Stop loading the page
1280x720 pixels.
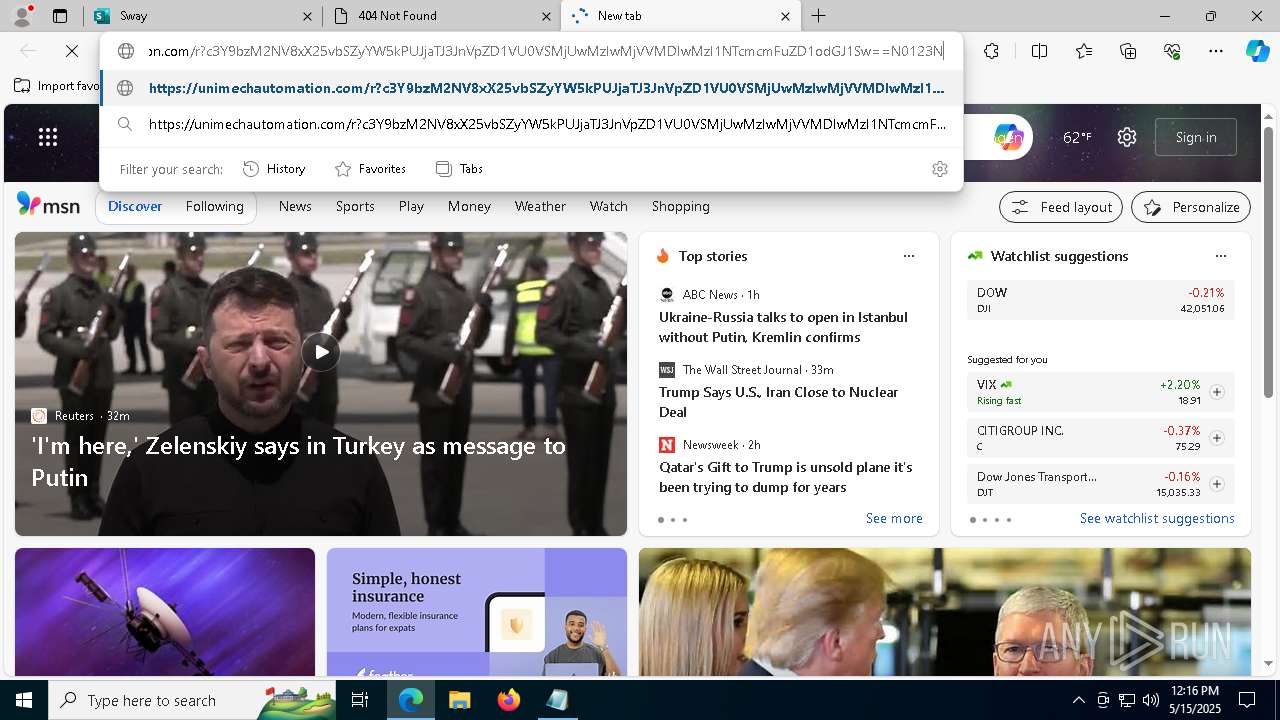pos(72,51)
